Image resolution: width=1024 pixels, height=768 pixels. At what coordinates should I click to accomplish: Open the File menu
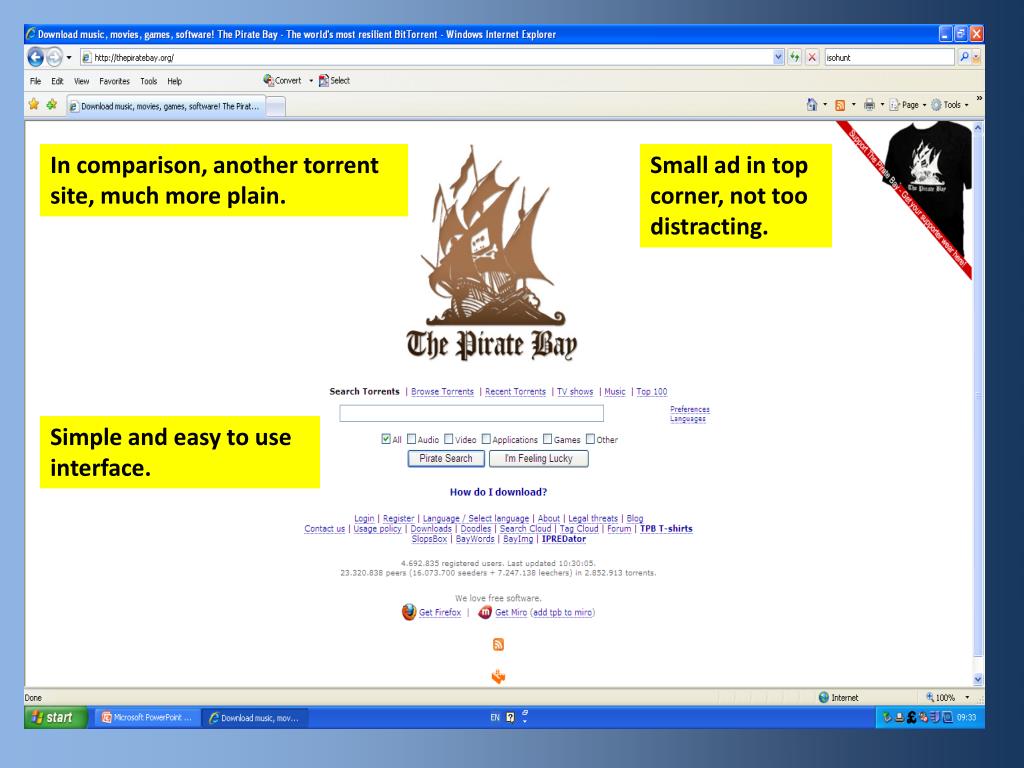tap(35, 82)
